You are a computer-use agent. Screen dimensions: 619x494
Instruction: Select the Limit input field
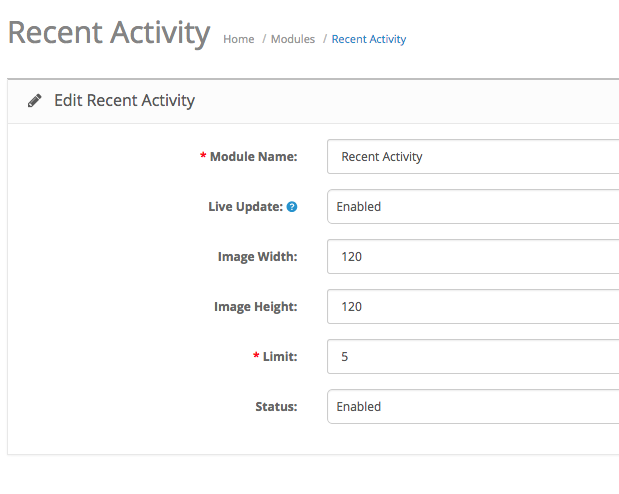point(473,357)
